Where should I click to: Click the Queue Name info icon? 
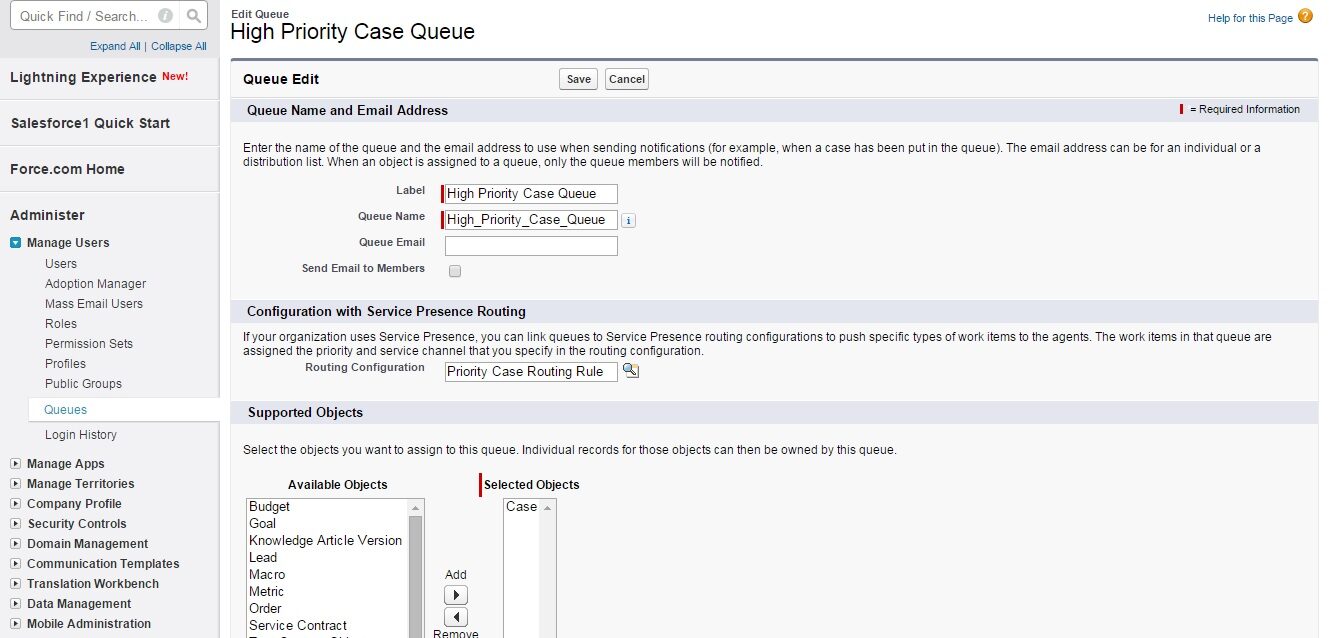[628, 220]
